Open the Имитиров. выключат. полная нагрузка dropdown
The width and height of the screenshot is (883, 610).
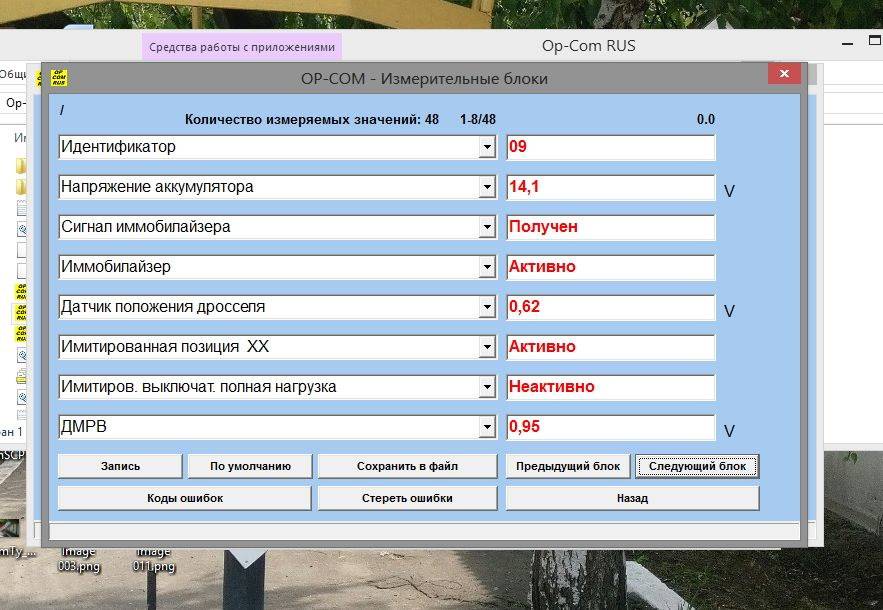pos(487,388)
